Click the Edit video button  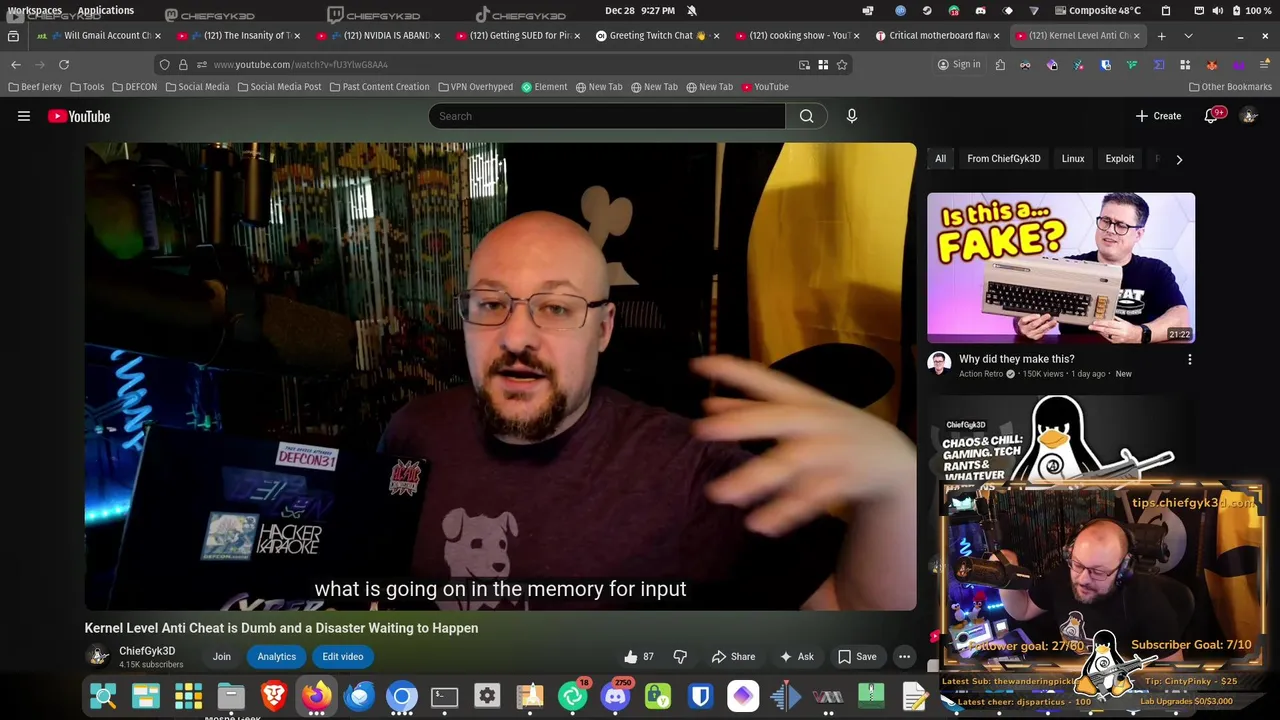coord(343,657)
